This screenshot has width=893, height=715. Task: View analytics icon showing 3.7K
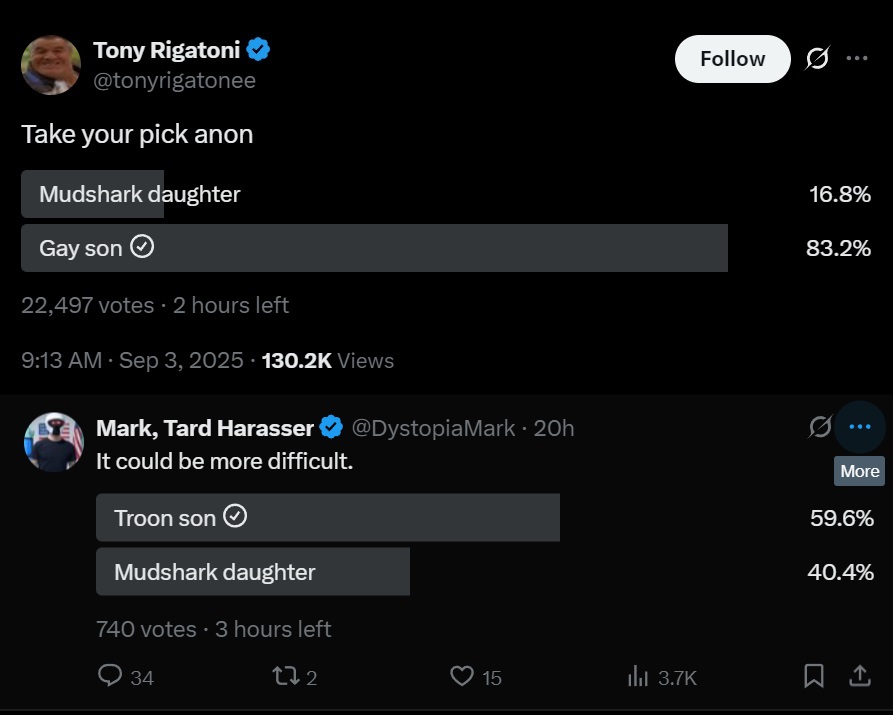click(638, 677)
